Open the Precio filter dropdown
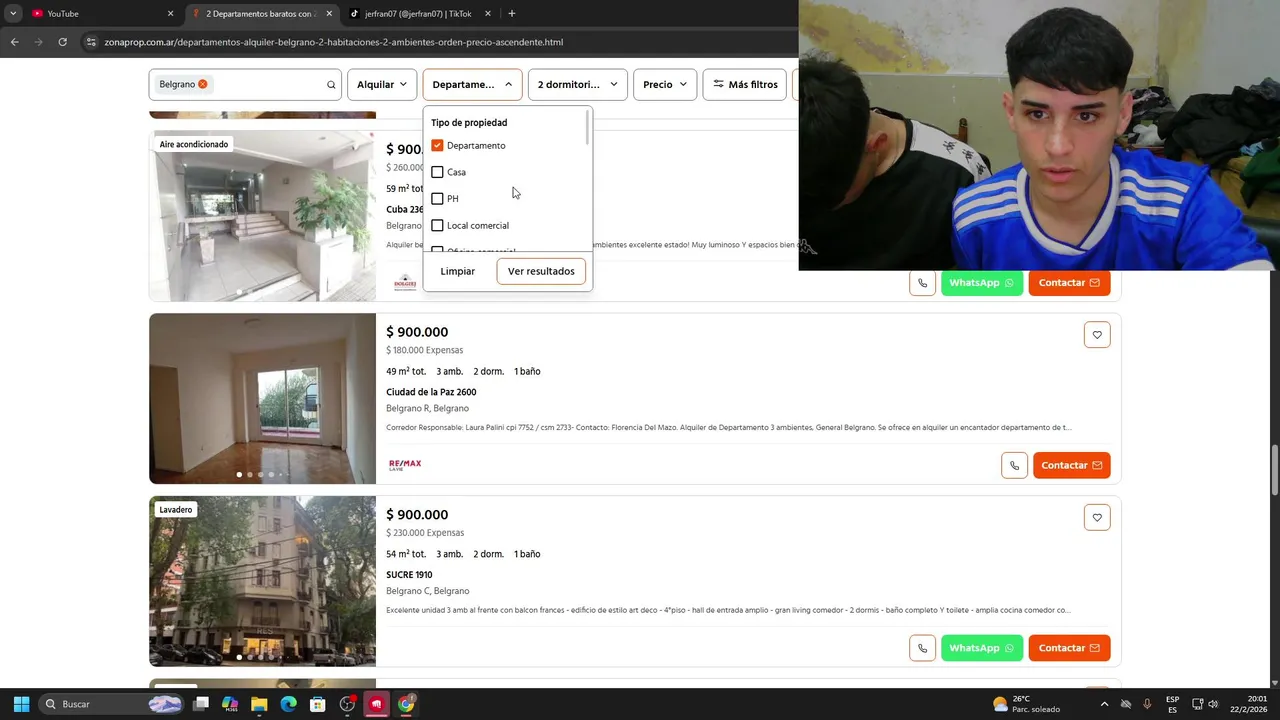Image resolution: width=1280 pixels, height=720 pixels. 665,85
